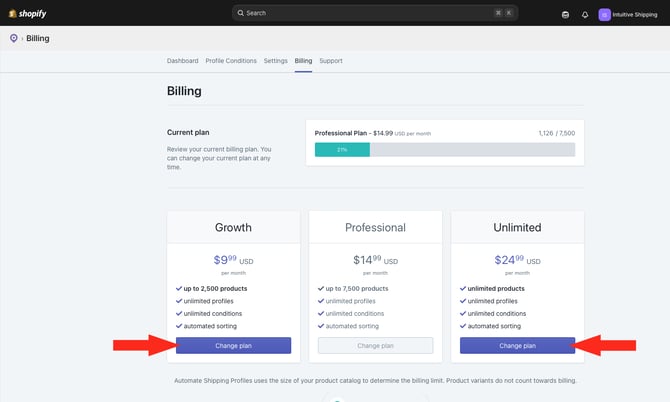Click checkmark beside 'unlimited products'

[x=463, y=288]
